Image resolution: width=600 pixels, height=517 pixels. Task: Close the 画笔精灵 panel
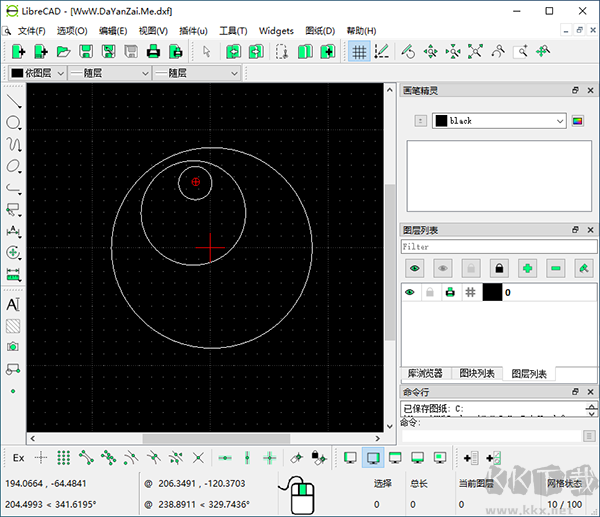[590, 90]
